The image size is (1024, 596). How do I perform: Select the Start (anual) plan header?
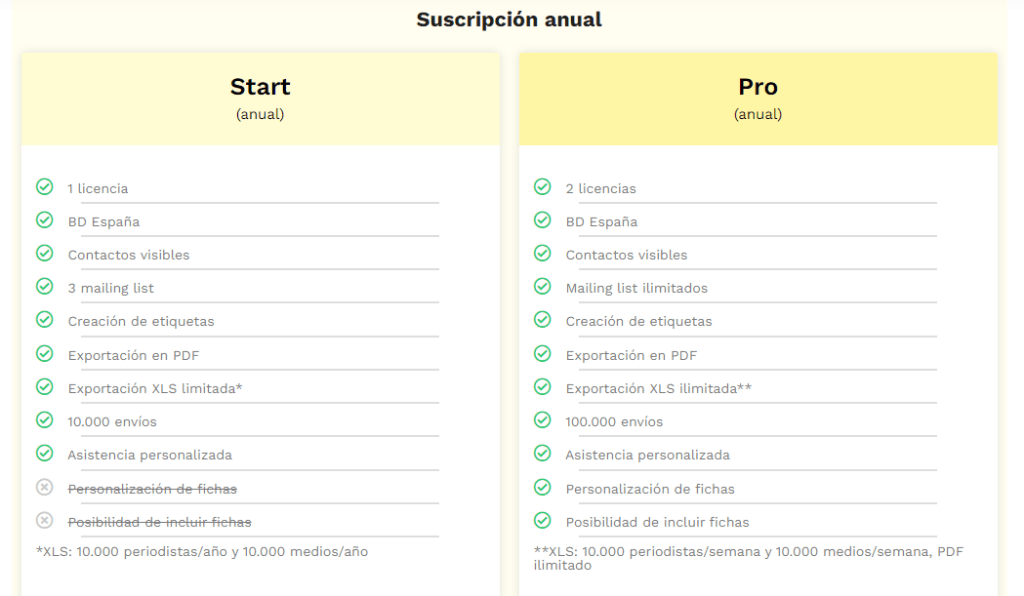pyautogui.click(x=261, y=99)
